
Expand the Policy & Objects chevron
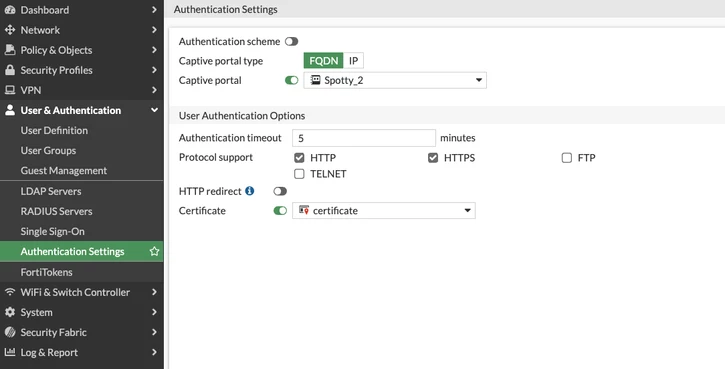pos(154,50)
